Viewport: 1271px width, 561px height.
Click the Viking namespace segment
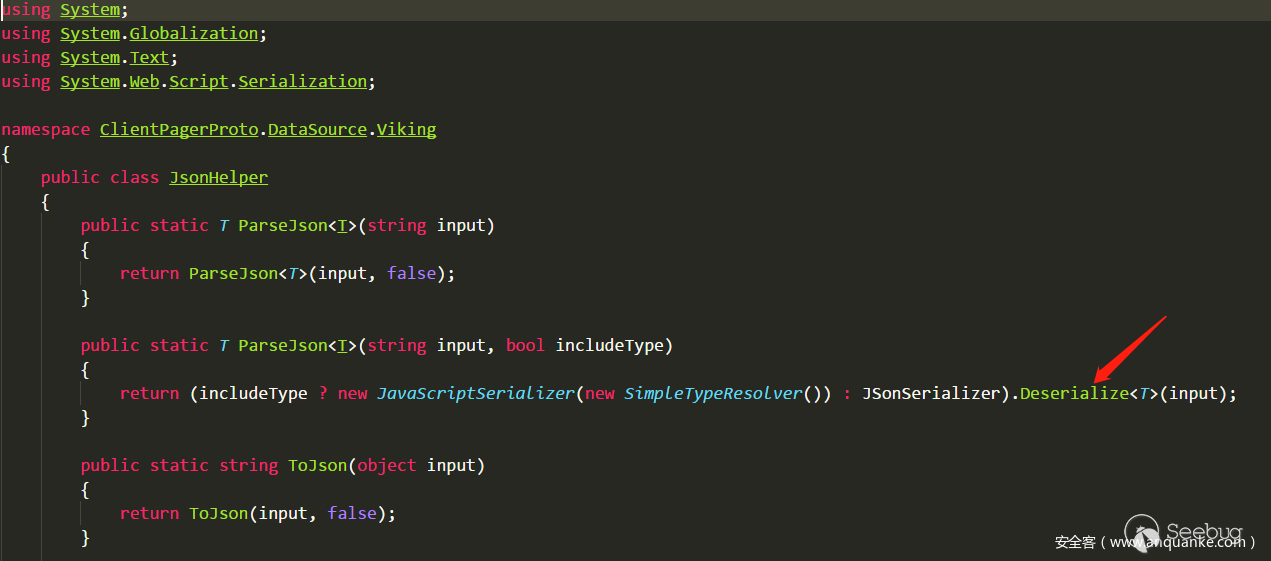pyautogui.click(x=406, y=129)
